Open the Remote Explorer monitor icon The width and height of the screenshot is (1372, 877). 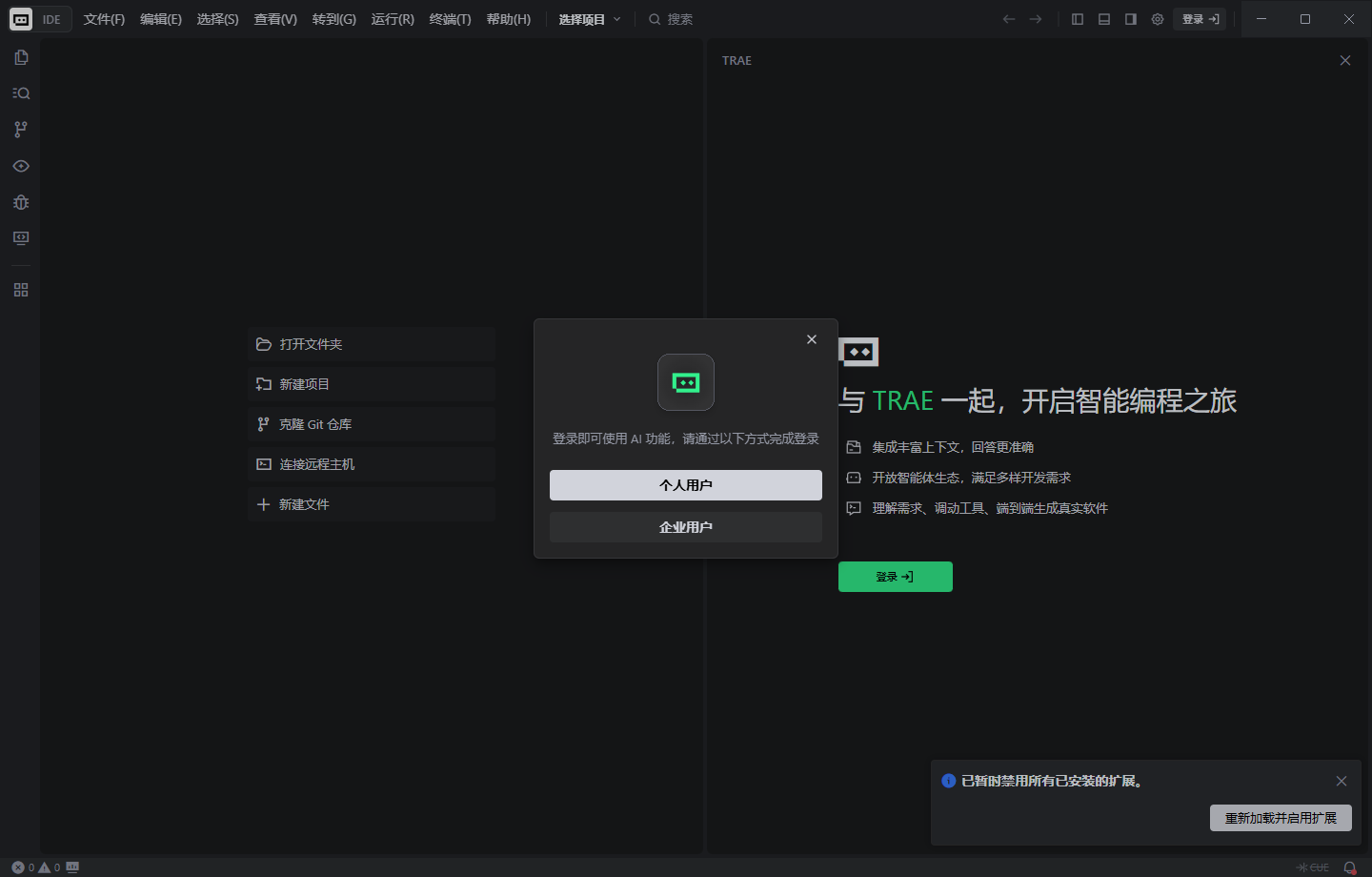(x=21, y=238)
